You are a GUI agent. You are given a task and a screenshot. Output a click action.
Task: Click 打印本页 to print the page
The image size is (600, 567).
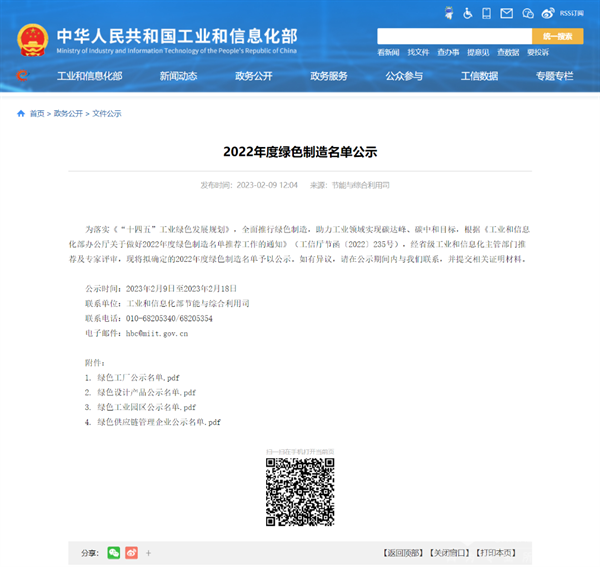pos(496,553)
